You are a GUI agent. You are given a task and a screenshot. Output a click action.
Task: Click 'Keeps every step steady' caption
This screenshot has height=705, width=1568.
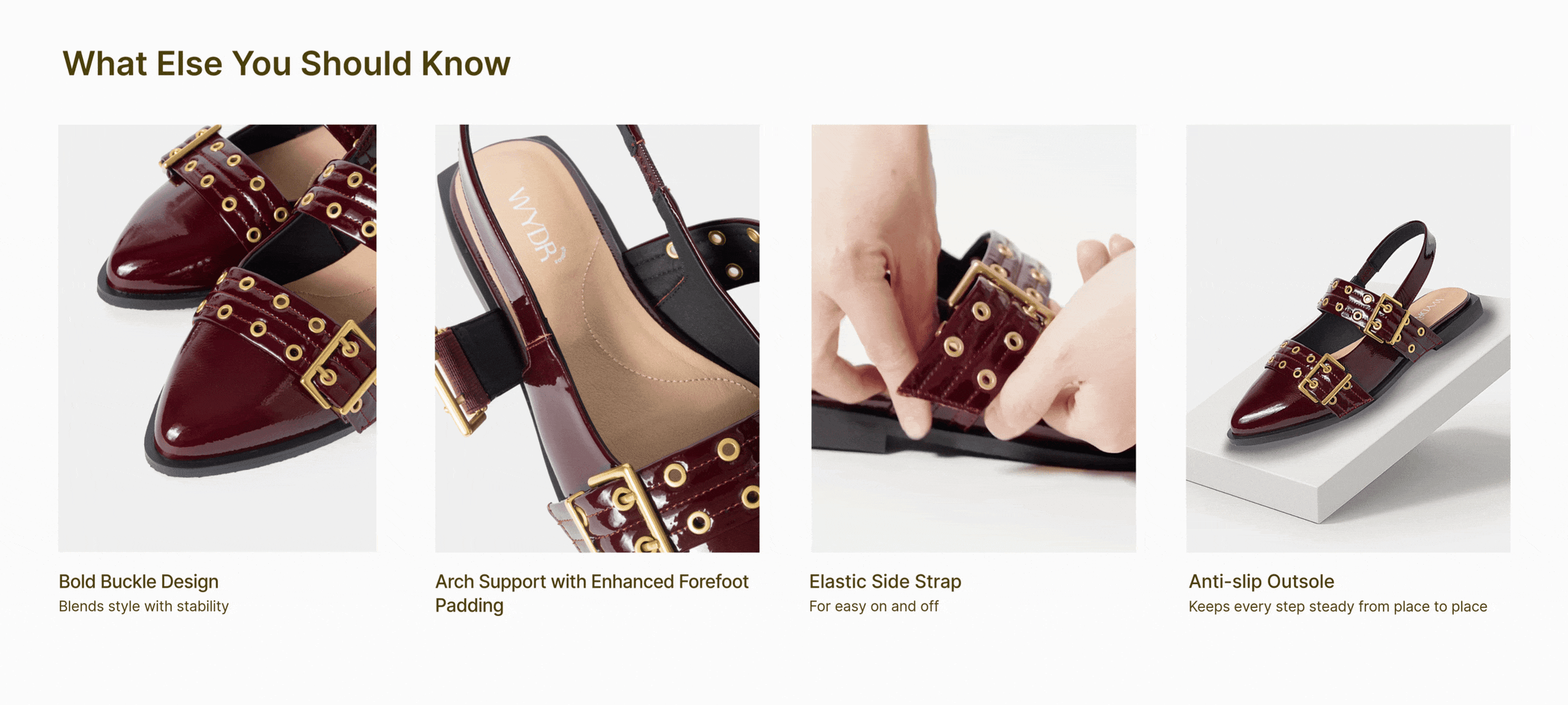pyautogui.click(x=1337, y=606)
